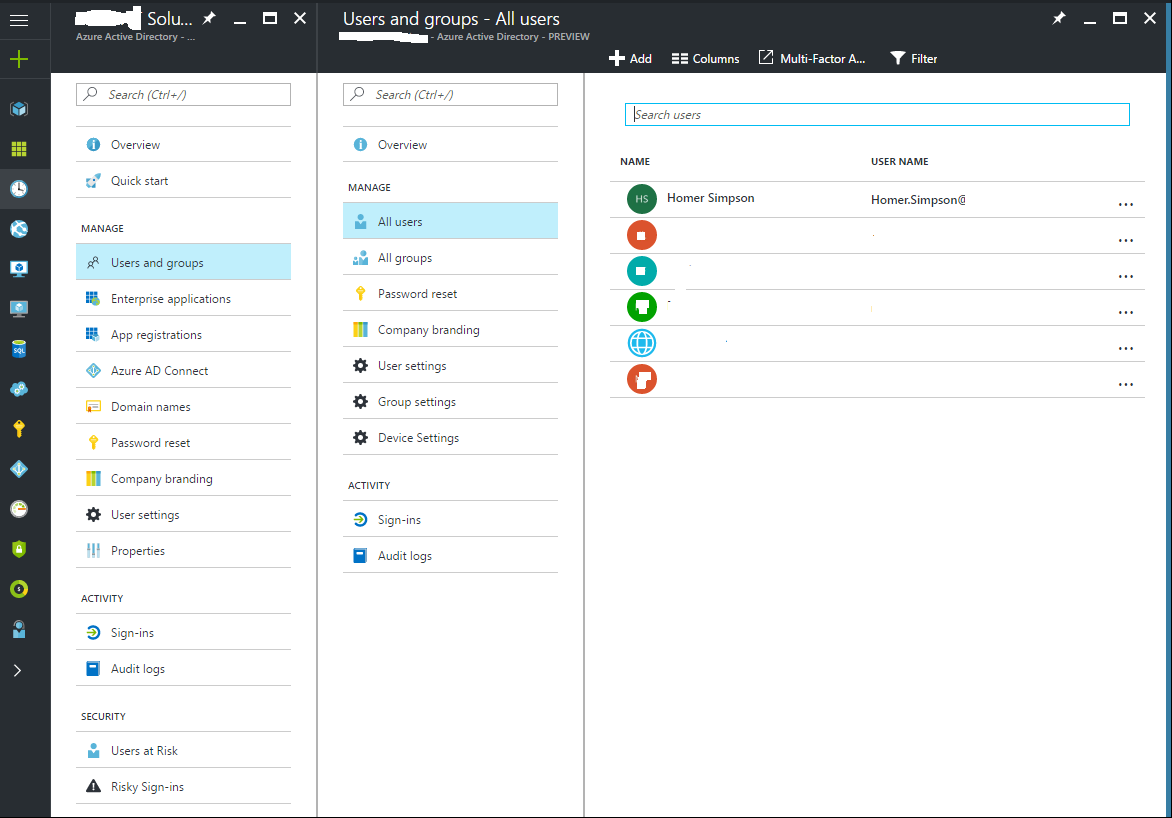
Task: Open the SQL databases sidebar icon
Action: [19, 348]
